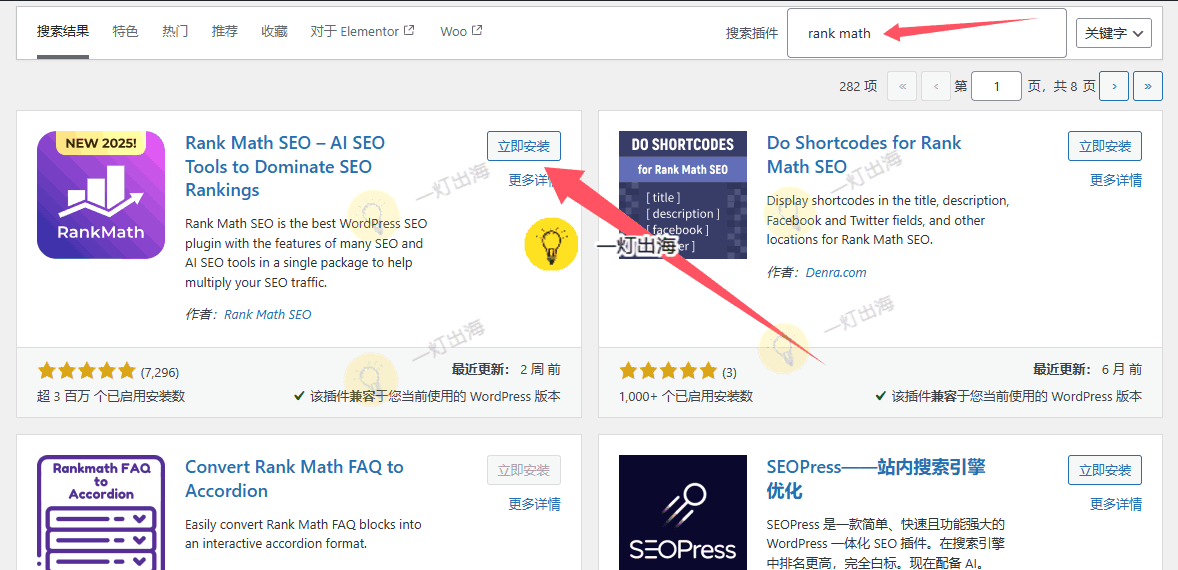Open the 推荐 tab
The height and width of the screenshot is (570, 1178).
click(x=225, y=31)
